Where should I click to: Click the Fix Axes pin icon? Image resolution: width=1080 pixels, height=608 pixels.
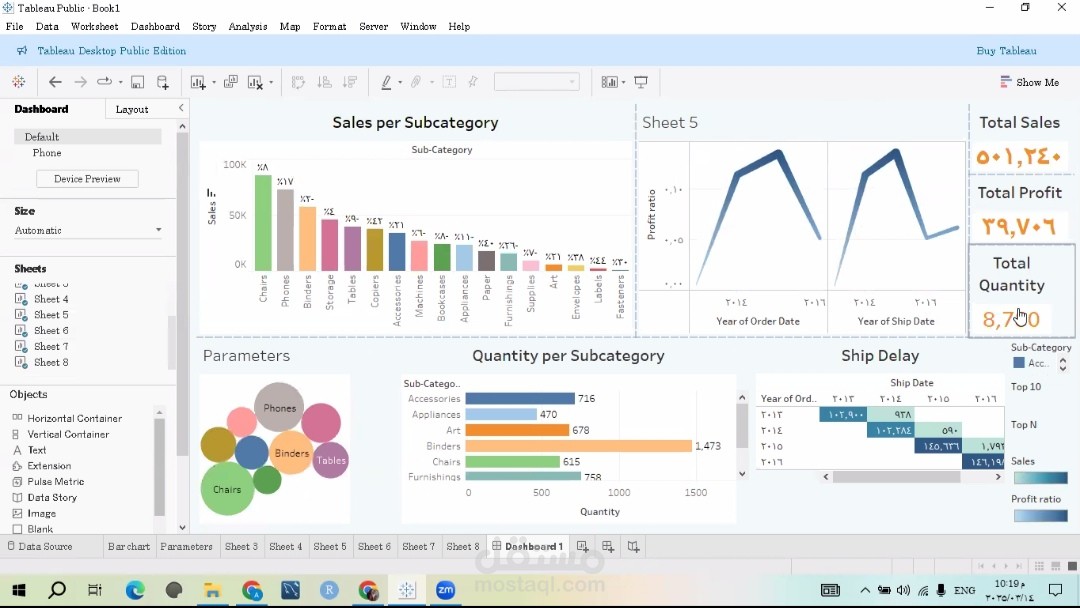[x=473, y=82]
